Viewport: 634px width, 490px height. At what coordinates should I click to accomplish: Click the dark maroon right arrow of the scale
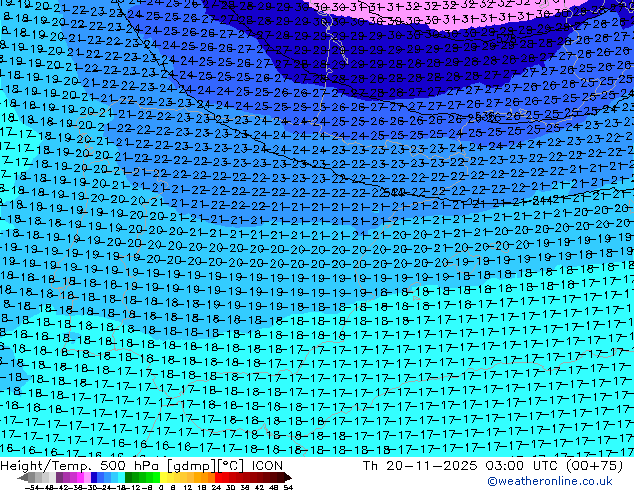click(x=288, y=477)
